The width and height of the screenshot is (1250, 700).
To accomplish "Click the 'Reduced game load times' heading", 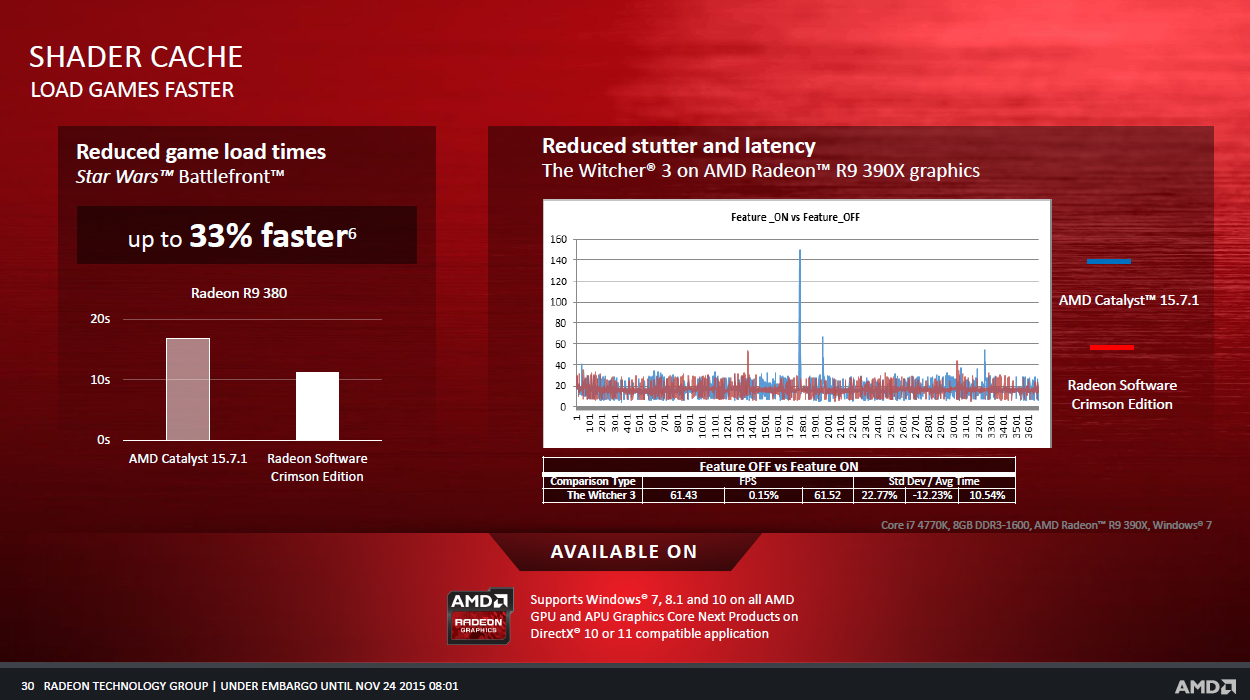I will pyautogui.click(x=201, y=152).
